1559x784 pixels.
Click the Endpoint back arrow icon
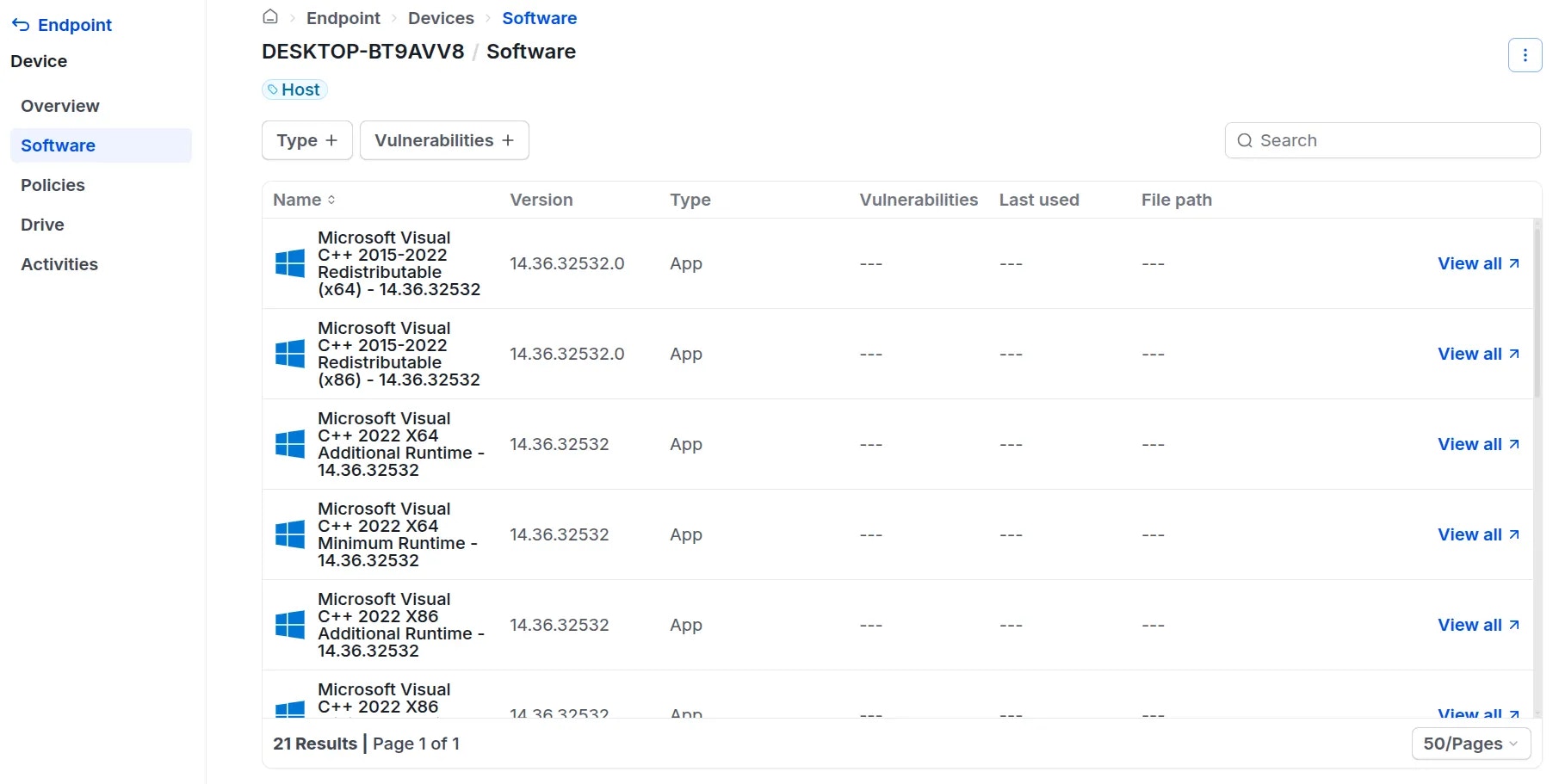(19, 24)
